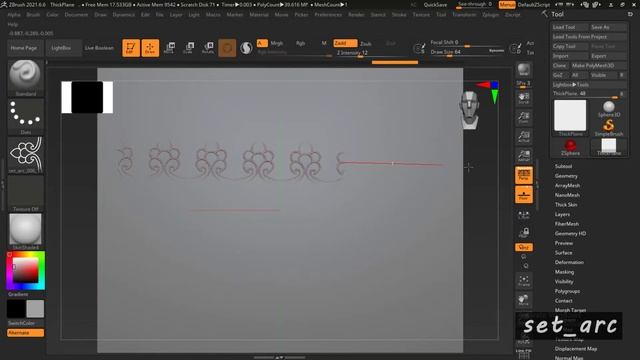
Task: Expand the Polygroups section
Action: coord(567,291)
